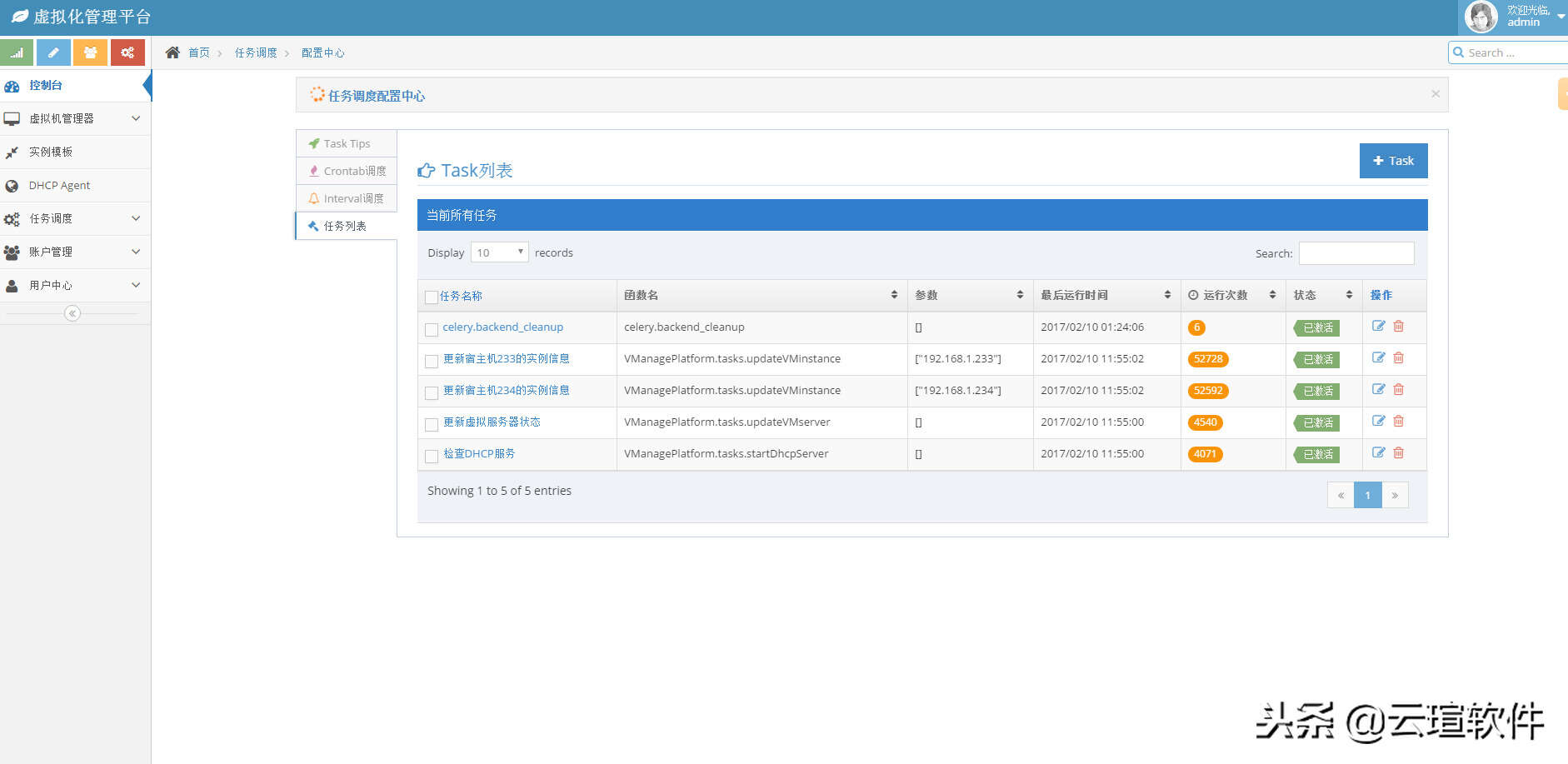Click the orange users shortcut icon

point(90,52)
